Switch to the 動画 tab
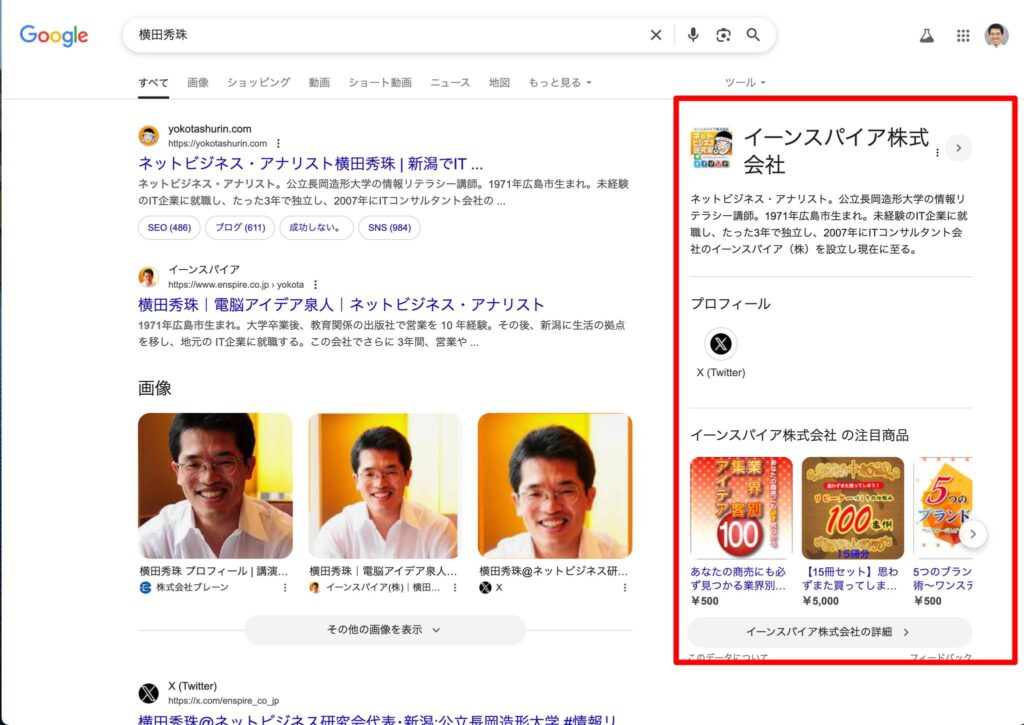1024x725 pixels. click(319, 82)
